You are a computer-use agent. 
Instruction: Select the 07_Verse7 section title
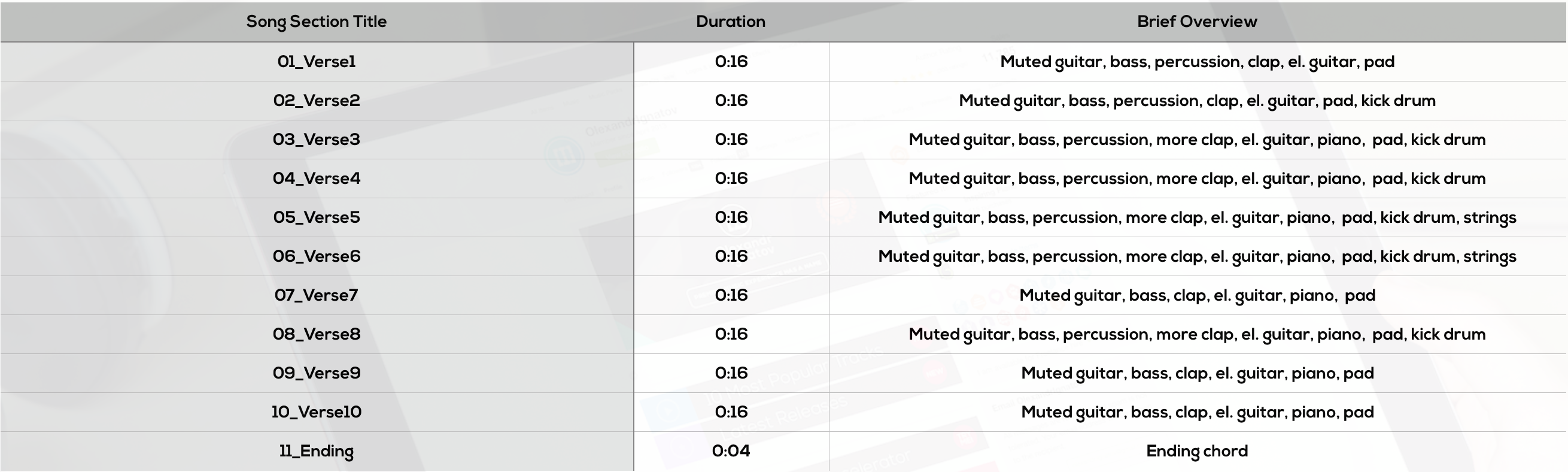316,295
